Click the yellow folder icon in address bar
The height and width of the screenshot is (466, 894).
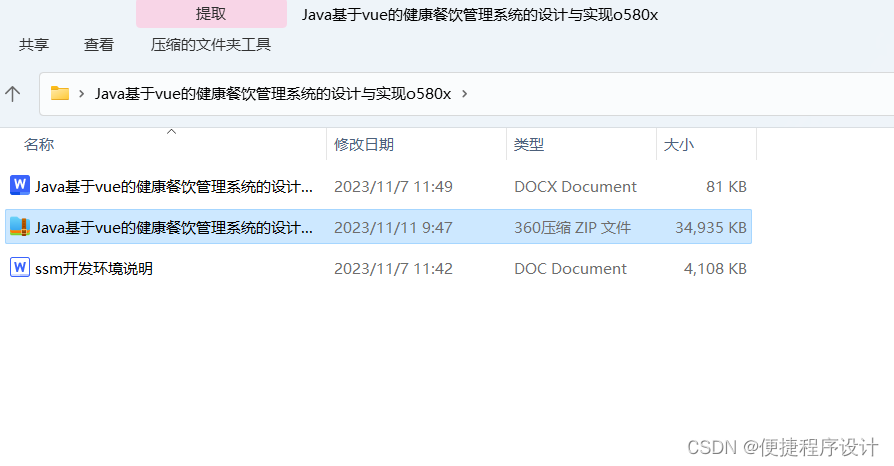click(60, 93)
